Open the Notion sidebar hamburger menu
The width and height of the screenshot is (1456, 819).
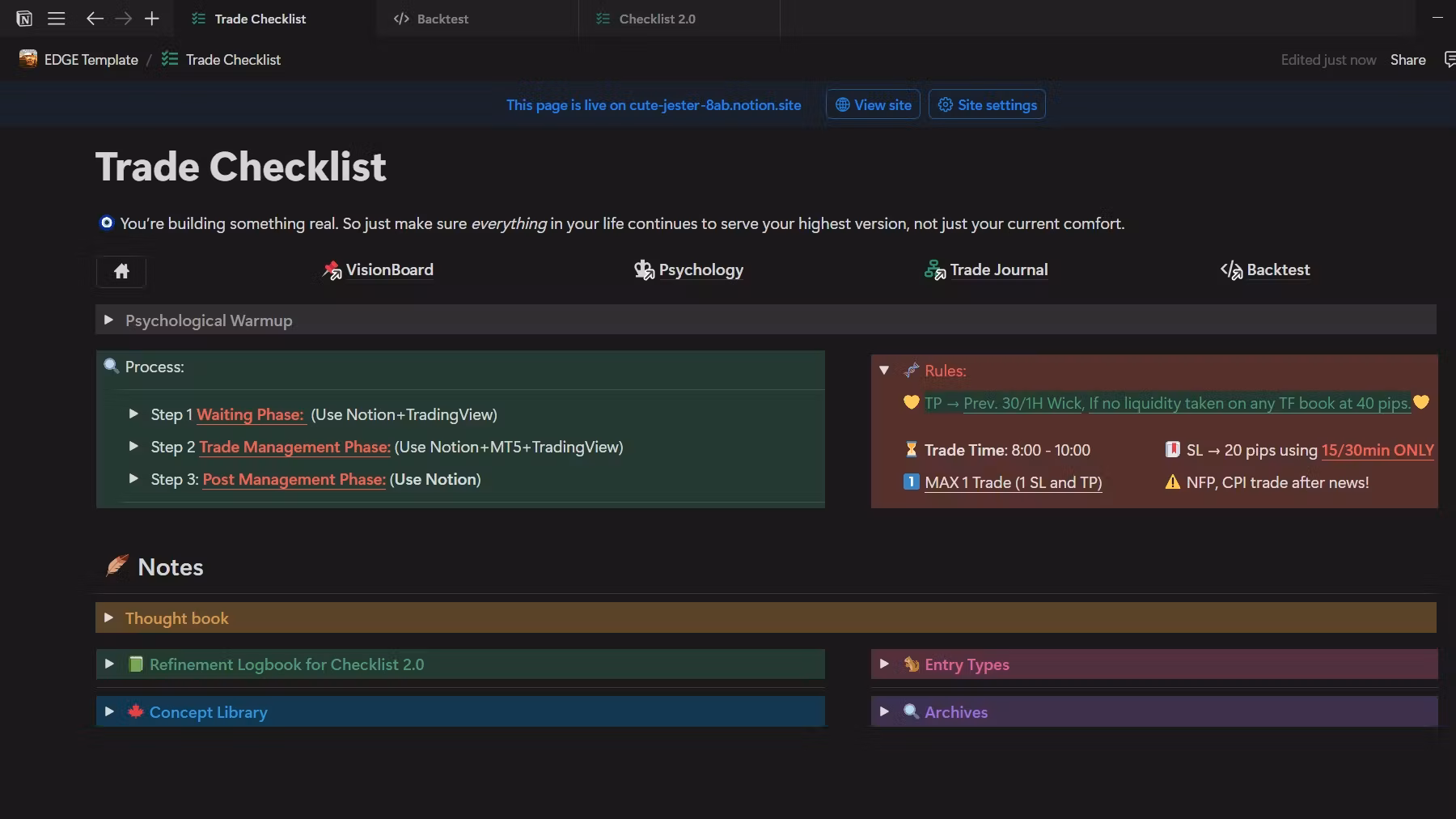point(56,19)
